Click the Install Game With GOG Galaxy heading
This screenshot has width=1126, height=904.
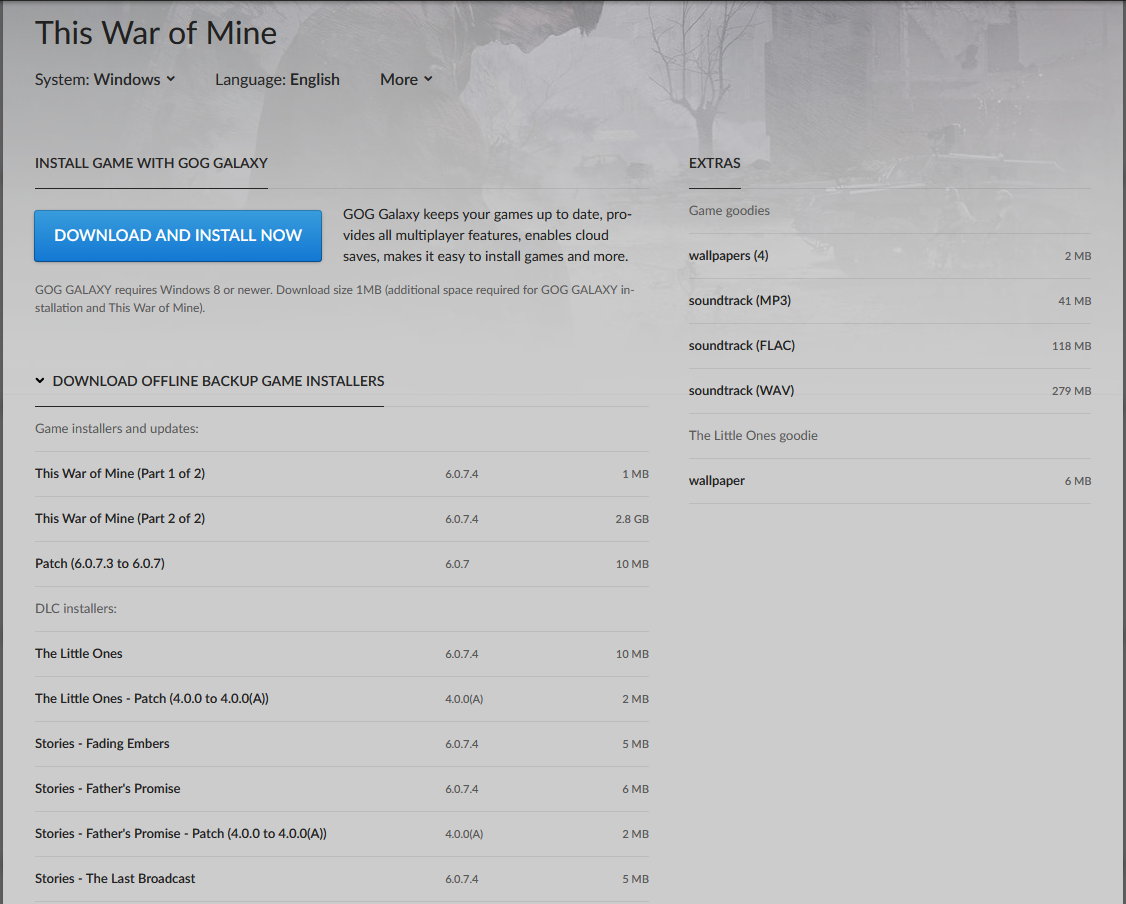152,163
